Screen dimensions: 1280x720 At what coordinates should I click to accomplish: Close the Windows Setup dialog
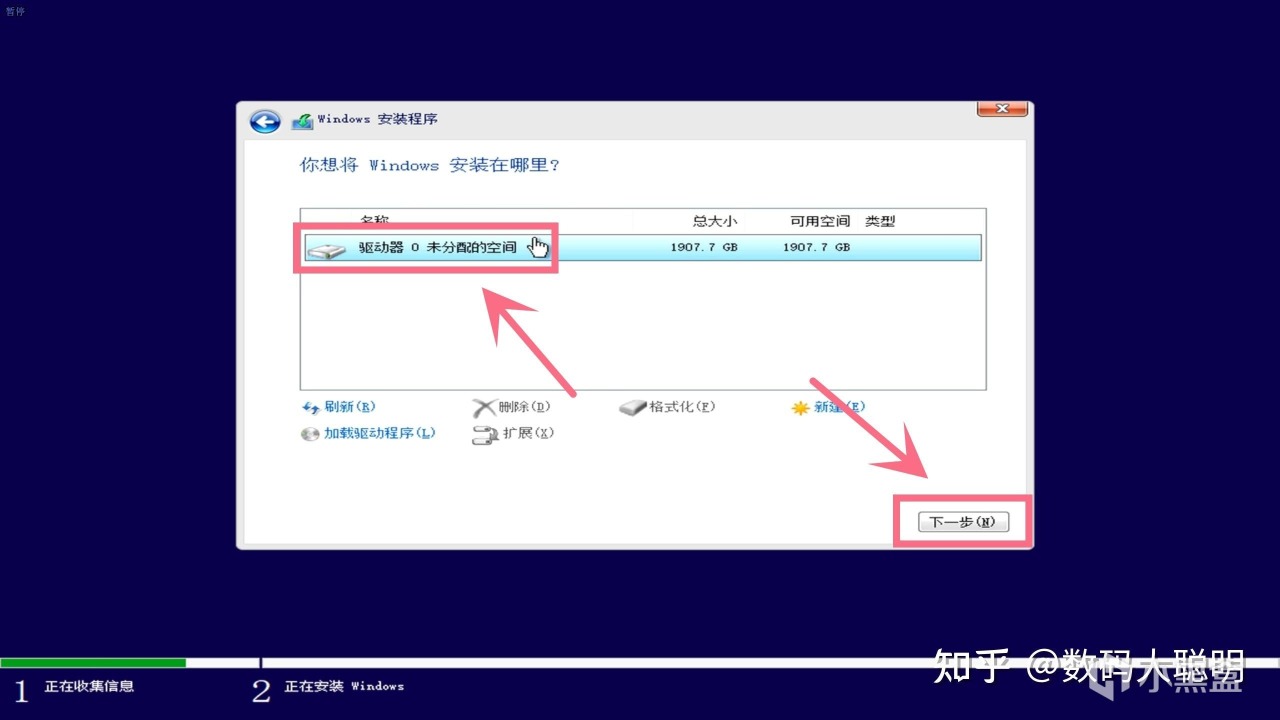[x=1002, y=109]
